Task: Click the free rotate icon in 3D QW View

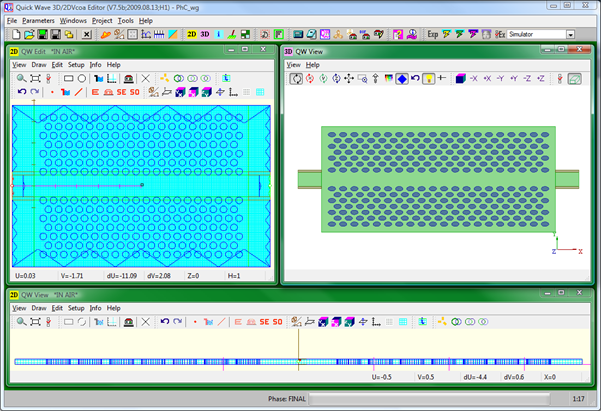Action: point(295,78)
